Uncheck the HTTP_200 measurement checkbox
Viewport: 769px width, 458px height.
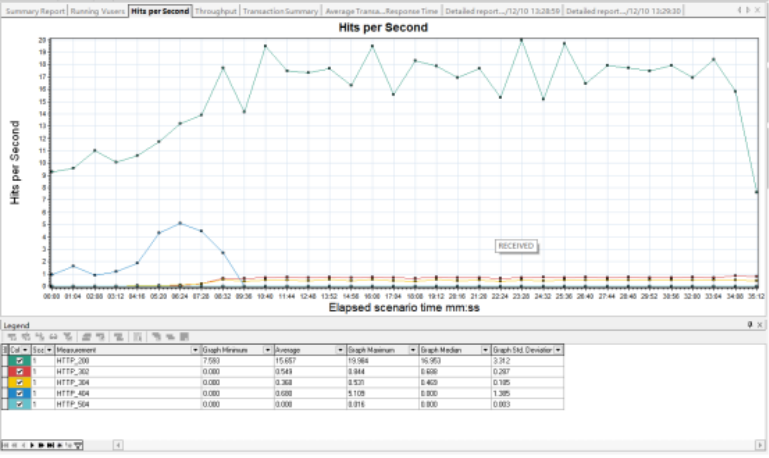[x=20, y=360]
